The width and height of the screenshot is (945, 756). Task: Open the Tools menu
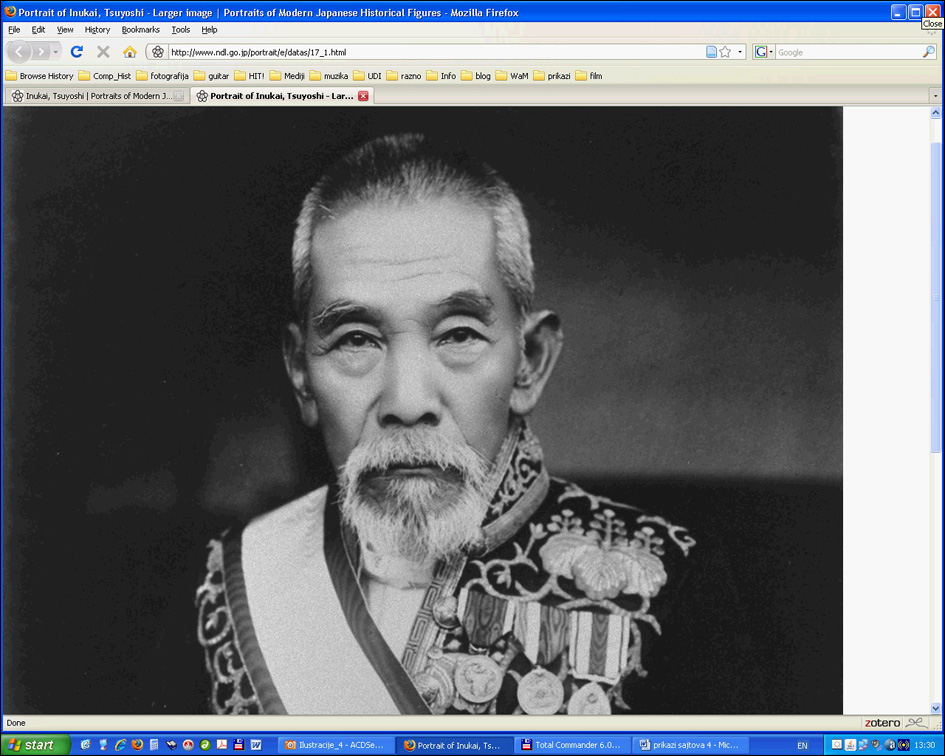180,30
